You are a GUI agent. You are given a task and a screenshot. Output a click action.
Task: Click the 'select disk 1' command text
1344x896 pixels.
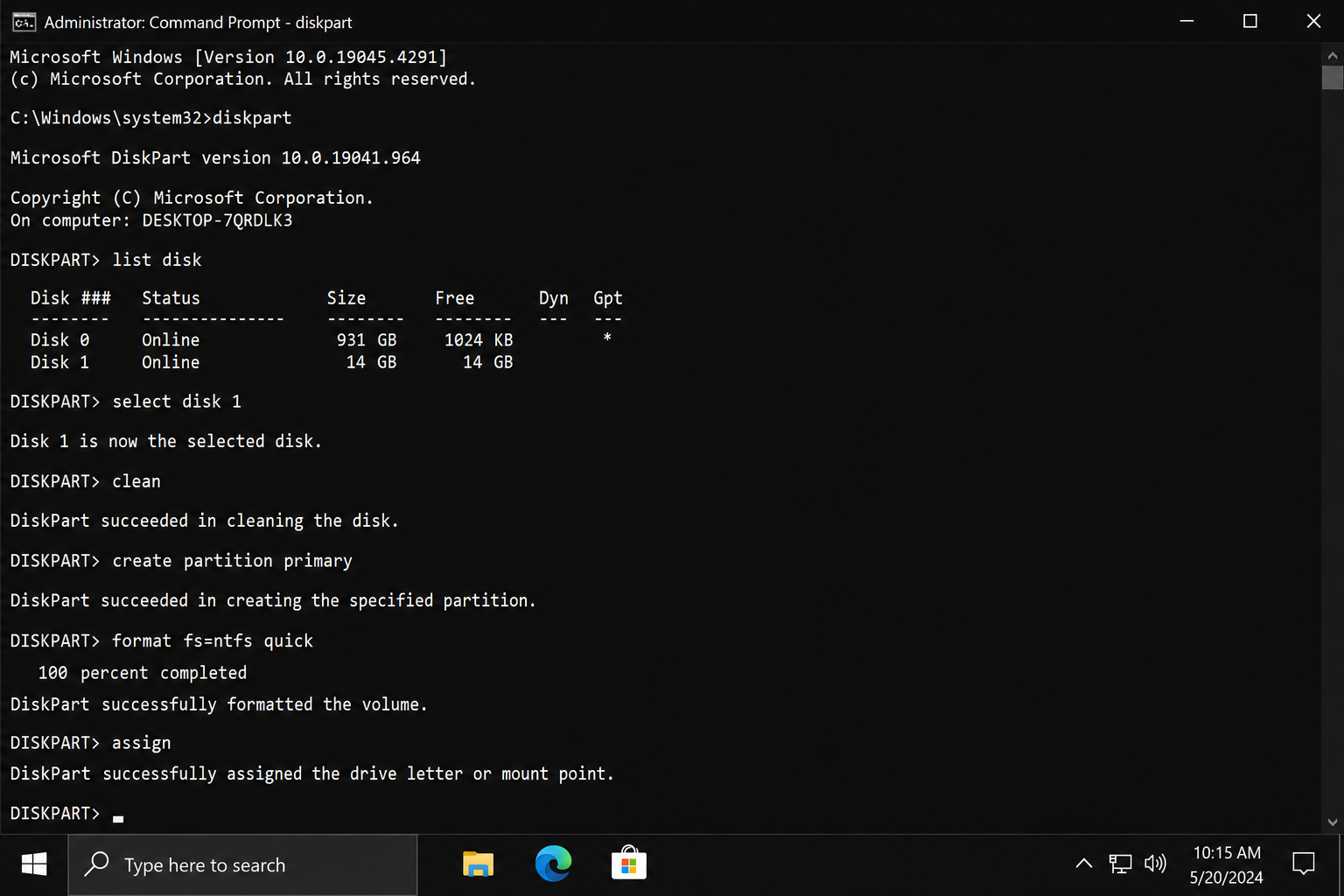coord(177,402)
